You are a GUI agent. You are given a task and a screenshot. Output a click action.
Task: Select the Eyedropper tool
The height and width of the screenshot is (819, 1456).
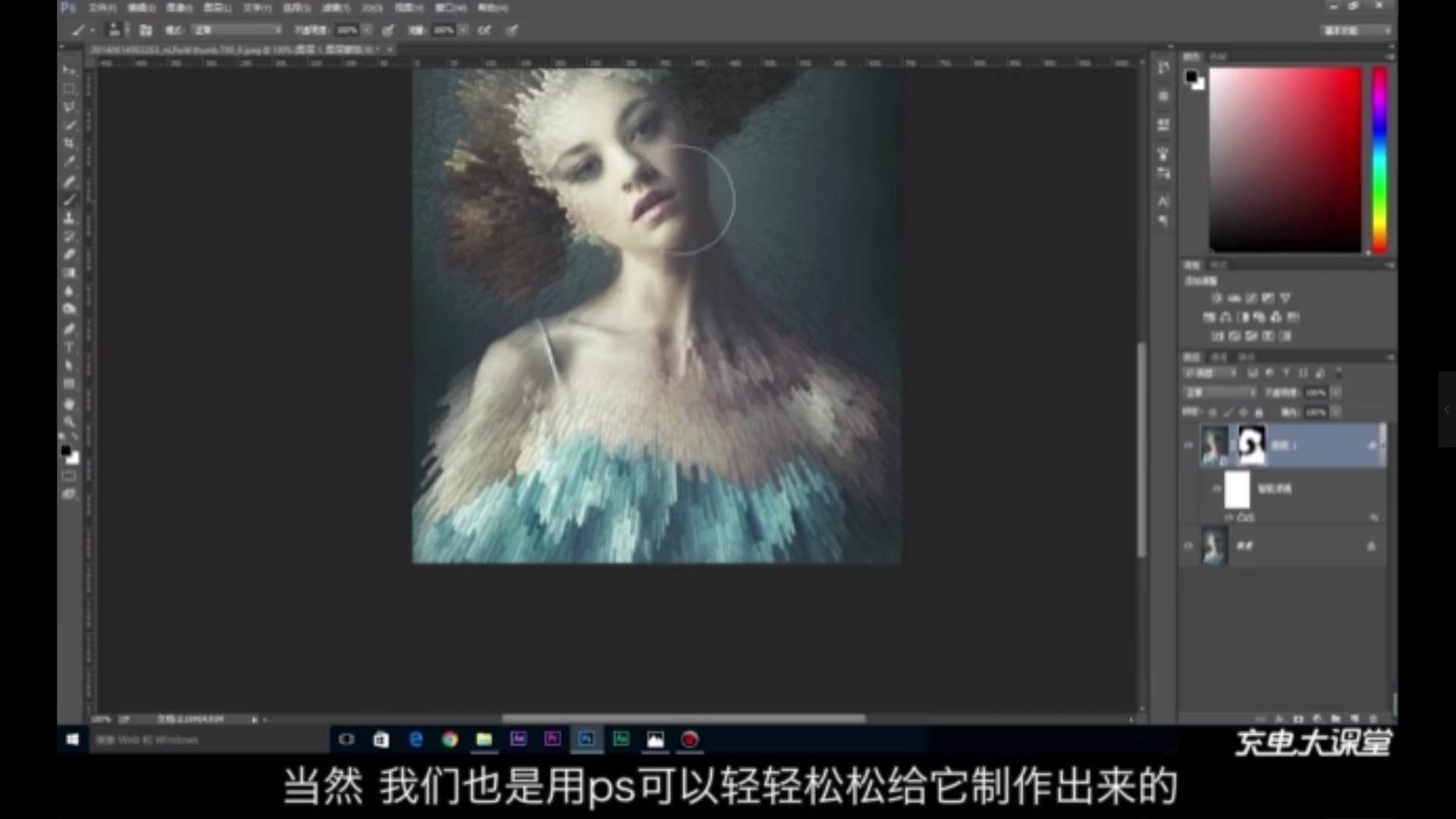pos(69,162)
